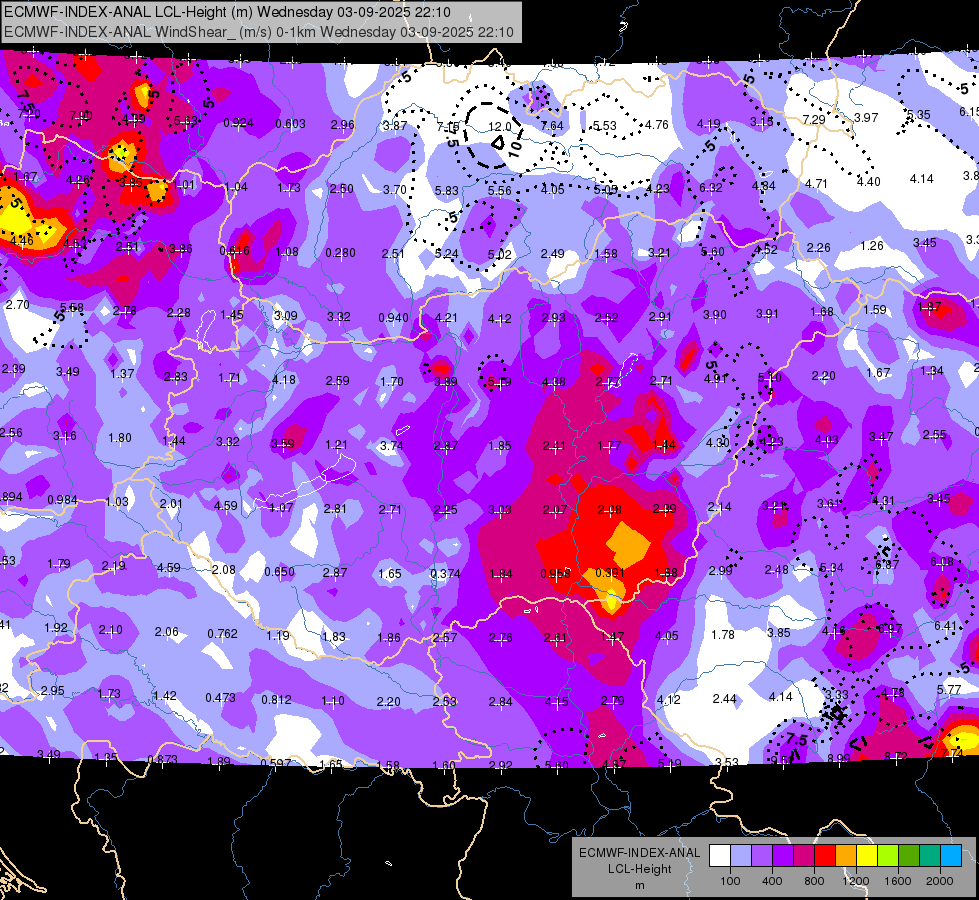Viewport: 979px width, 900px height.
Task: Click the 0.650 grid value
Action: click(279, 571)
